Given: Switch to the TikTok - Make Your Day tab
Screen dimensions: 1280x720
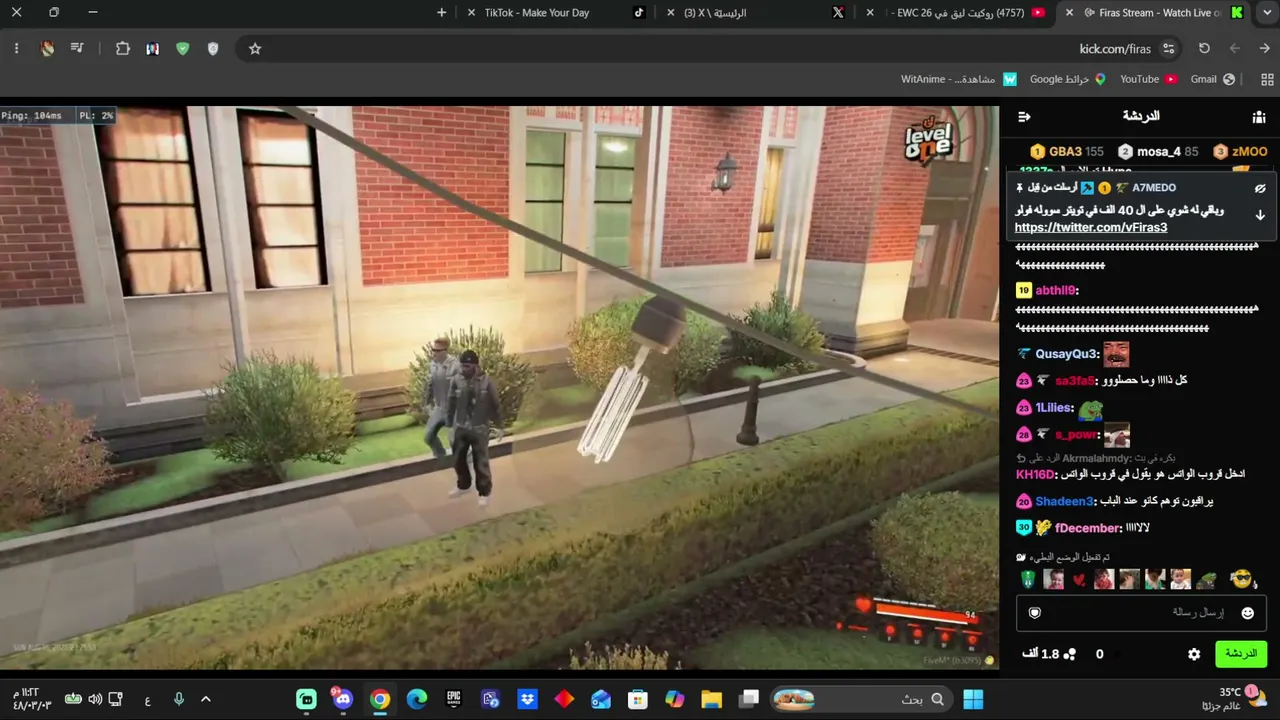Looking at the screenshot, I should click(x=556, y=13).
